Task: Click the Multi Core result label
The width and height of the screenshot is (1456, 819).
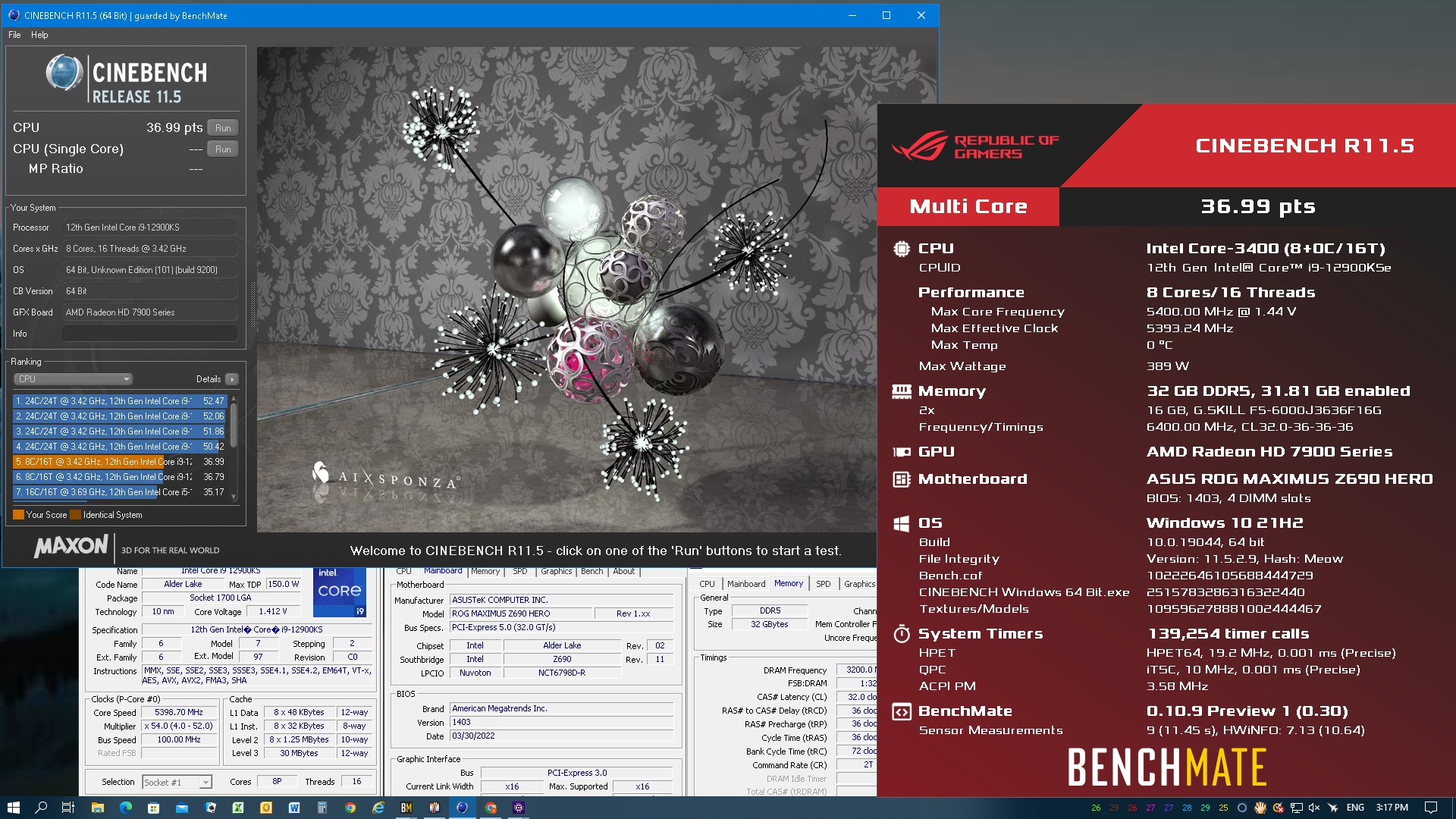Action: (968, 206)
